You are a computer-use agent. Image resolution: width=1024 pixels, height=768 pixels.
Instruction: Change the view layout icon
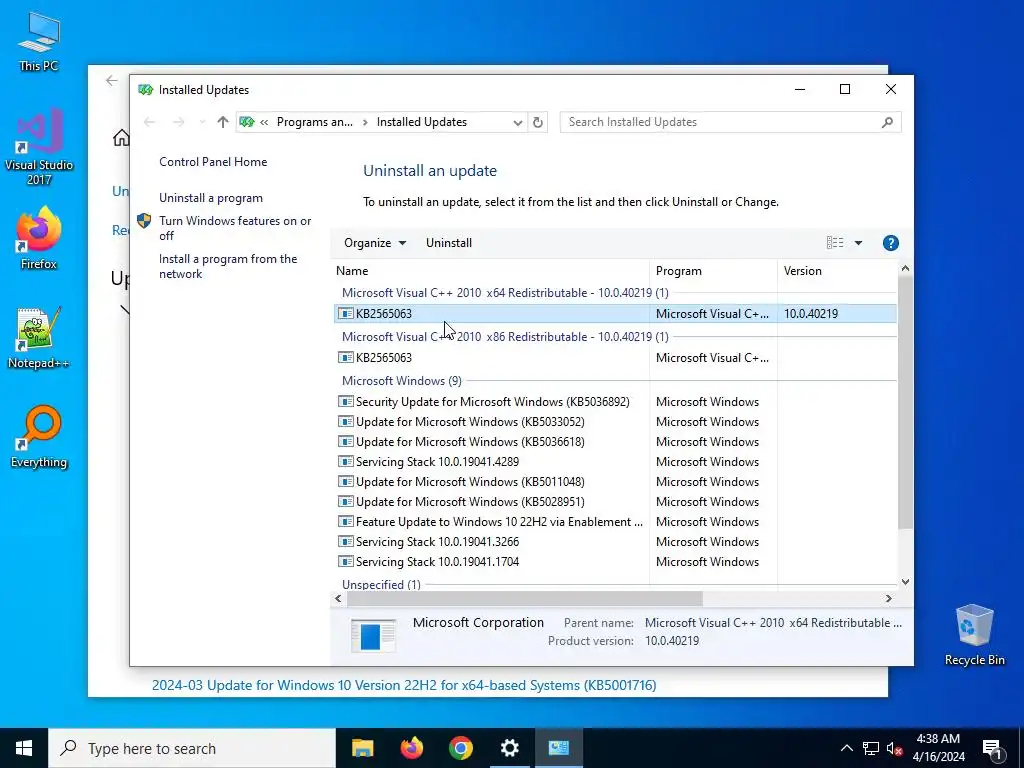[x=835, y=243]
